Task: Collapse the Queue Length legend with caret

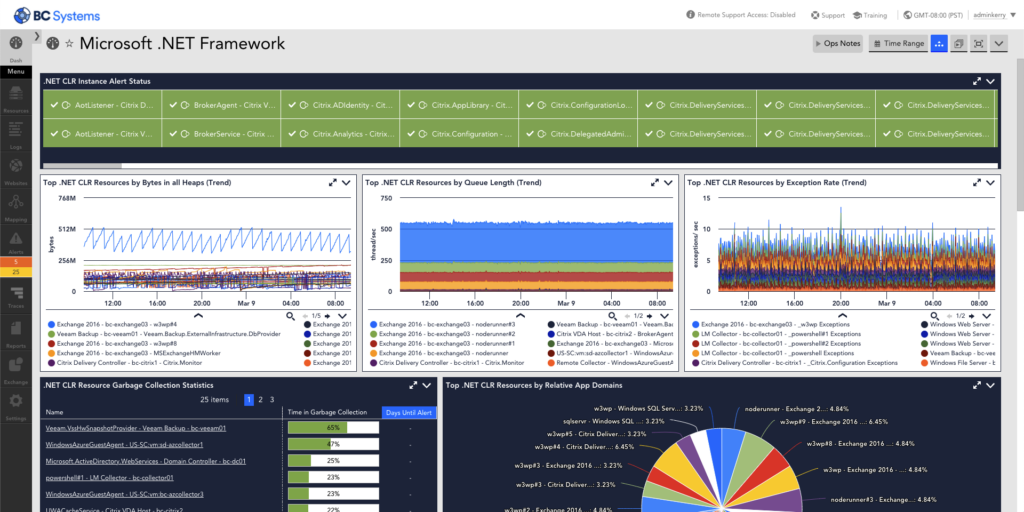Action: click(x=520, y=315)
